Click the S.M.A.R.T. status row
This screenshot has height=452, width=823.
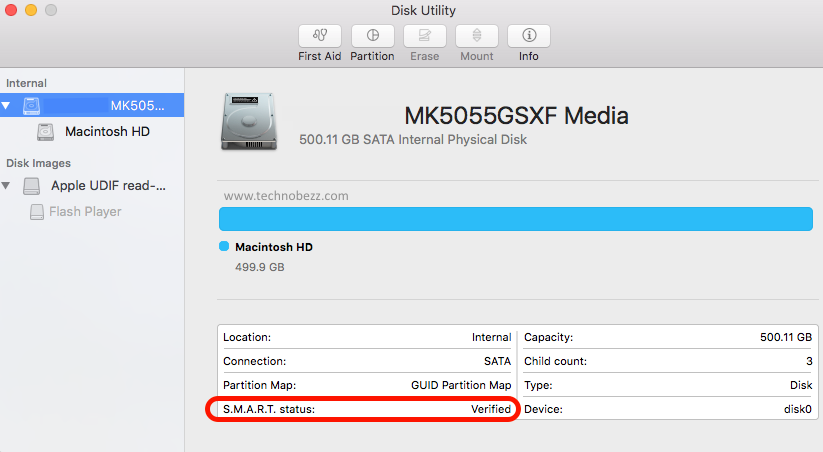pyautogui.click(x=367, y=409)
